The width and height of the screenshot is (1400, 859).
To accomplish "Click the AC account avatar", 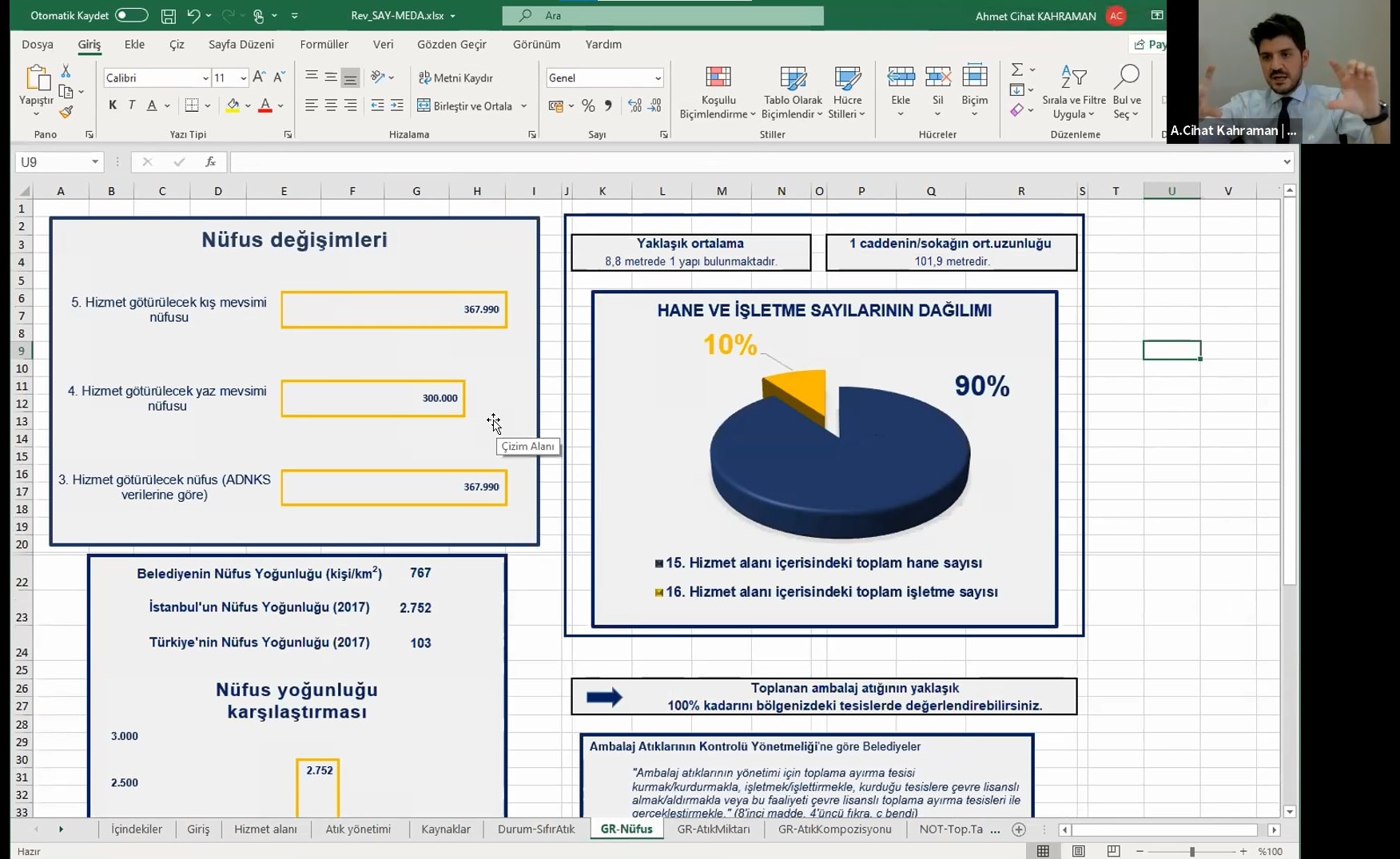I will pos(1116,15).
